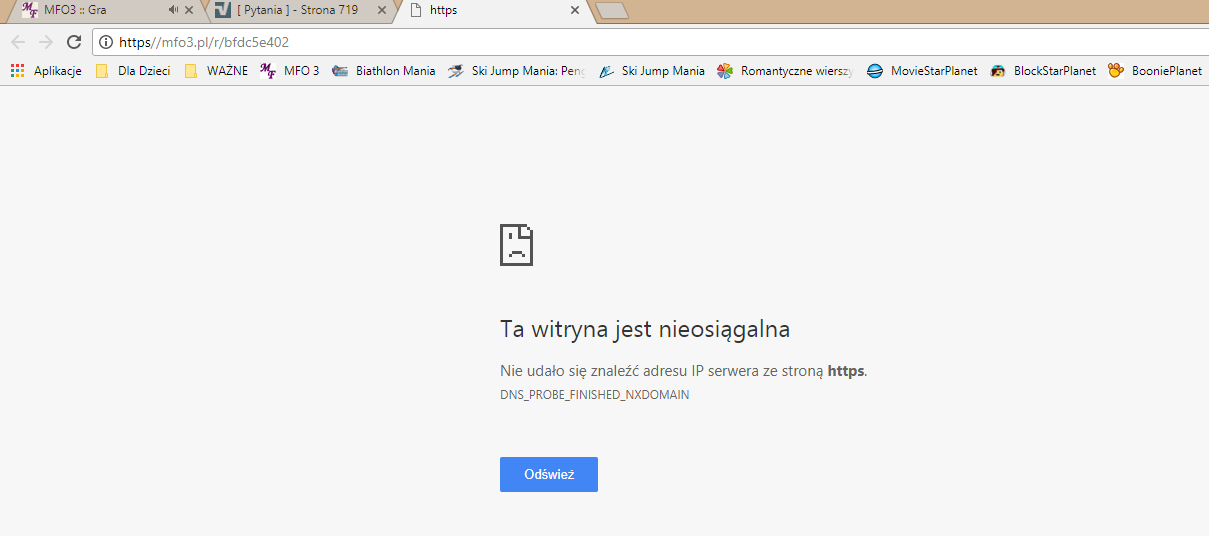The width and height of the screenshot is (1209, 536).
Task: Click the site information icon in address bar
Action: point(106,42)
